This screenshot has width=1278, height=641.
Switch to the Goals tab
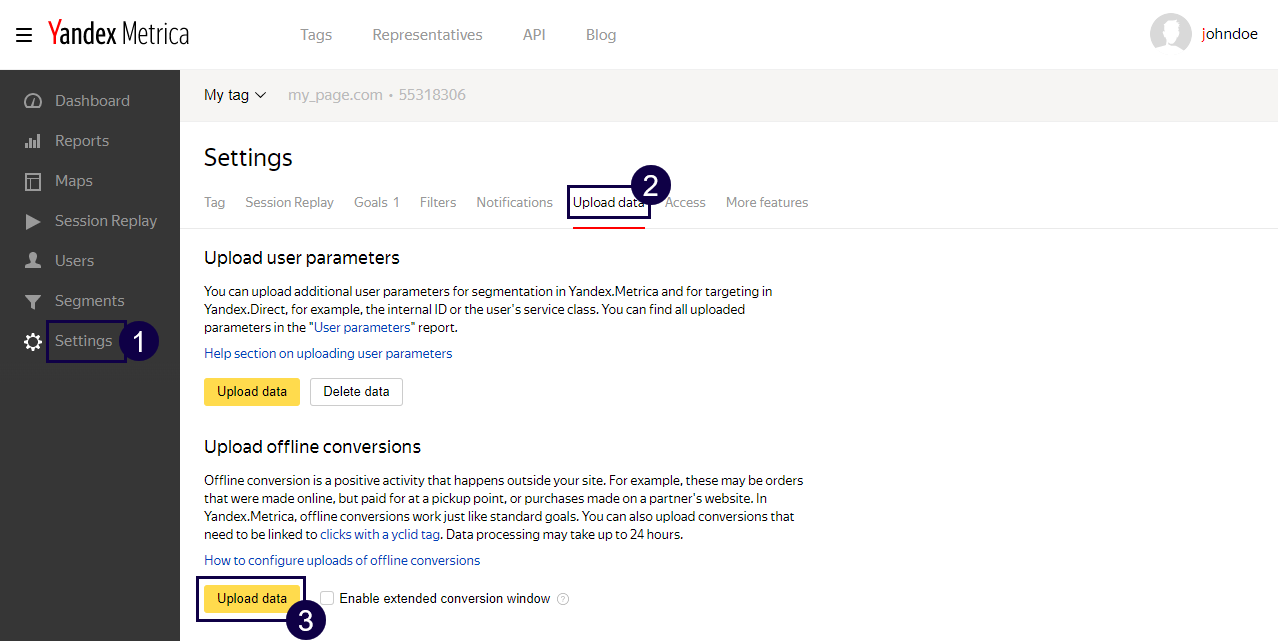tap(377, 202)
